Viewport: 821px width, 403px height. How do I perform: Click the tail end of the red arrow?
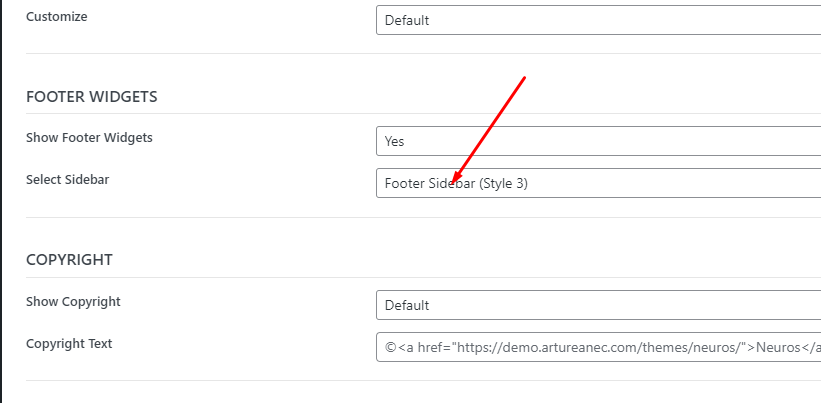[x=524, y=79]
